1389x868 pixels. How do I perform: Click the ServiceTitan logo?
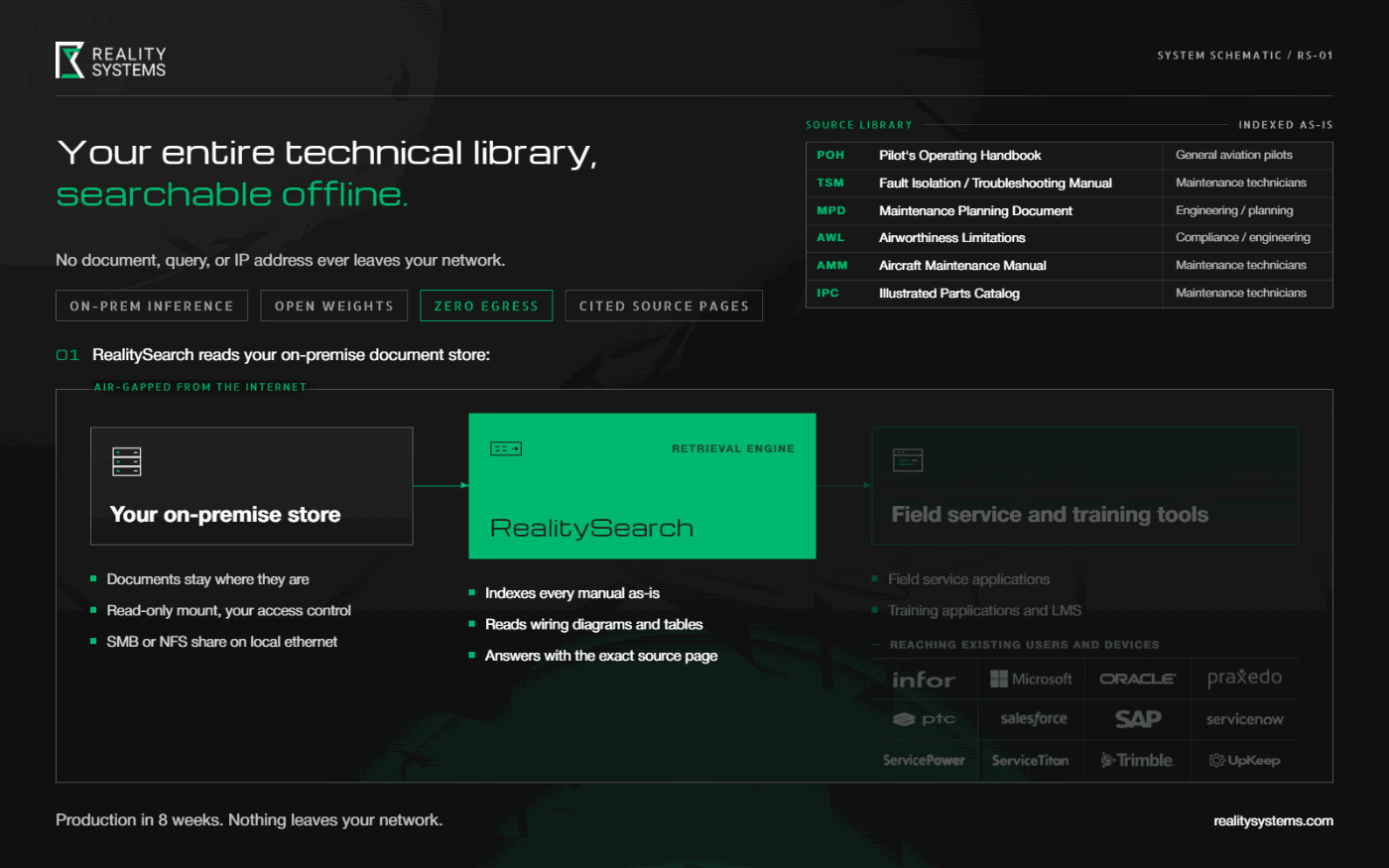pyautogui.click(x=1031, y=760)
